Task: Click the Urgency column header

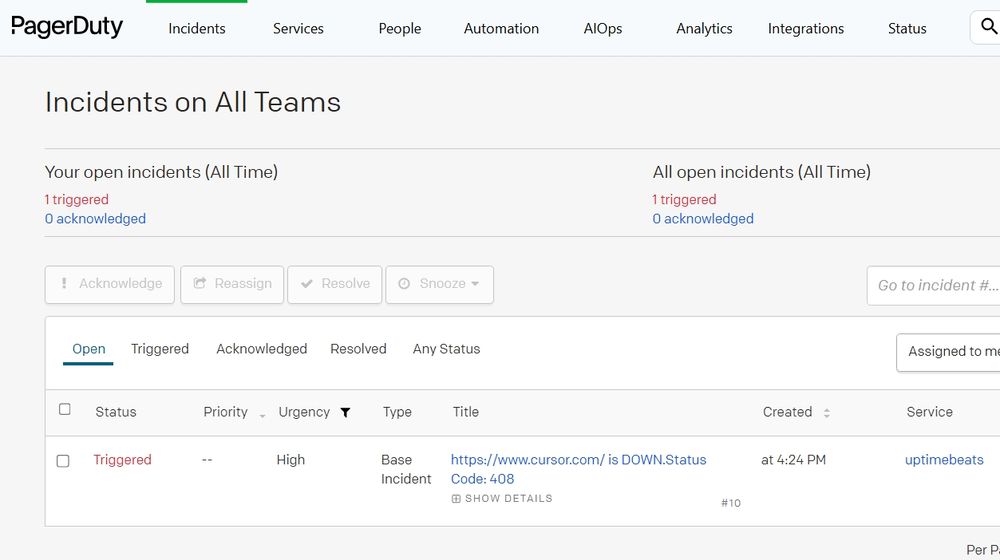Action: pyautogui.click(x=304, y=412)
